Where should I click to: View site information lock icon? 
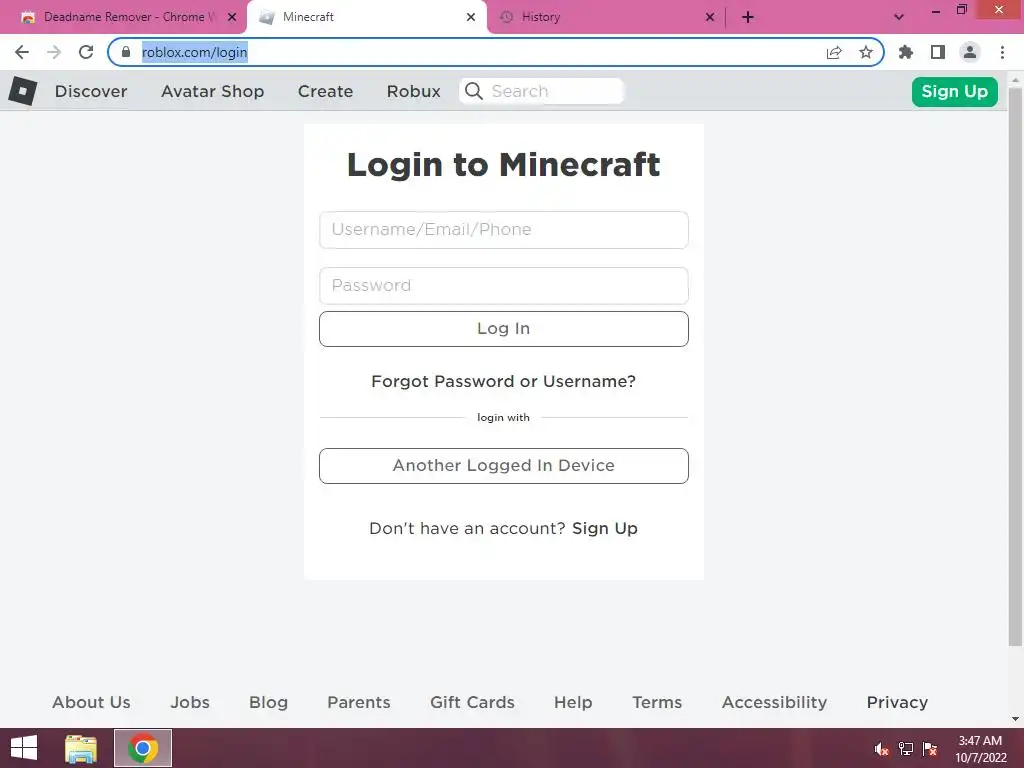[x=126, y=52]
